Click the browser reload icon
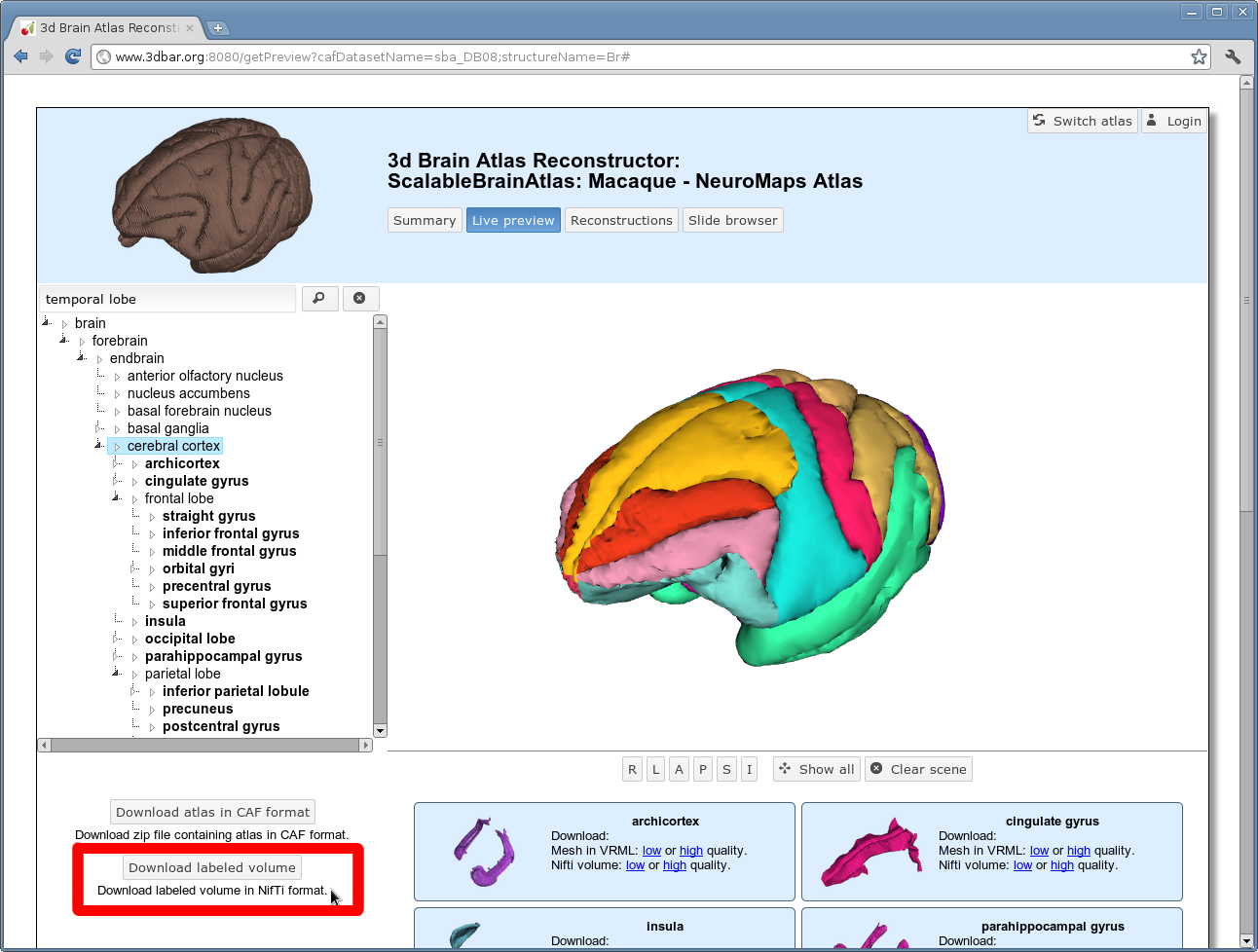The image size is (1258, 952). [73, 56]
